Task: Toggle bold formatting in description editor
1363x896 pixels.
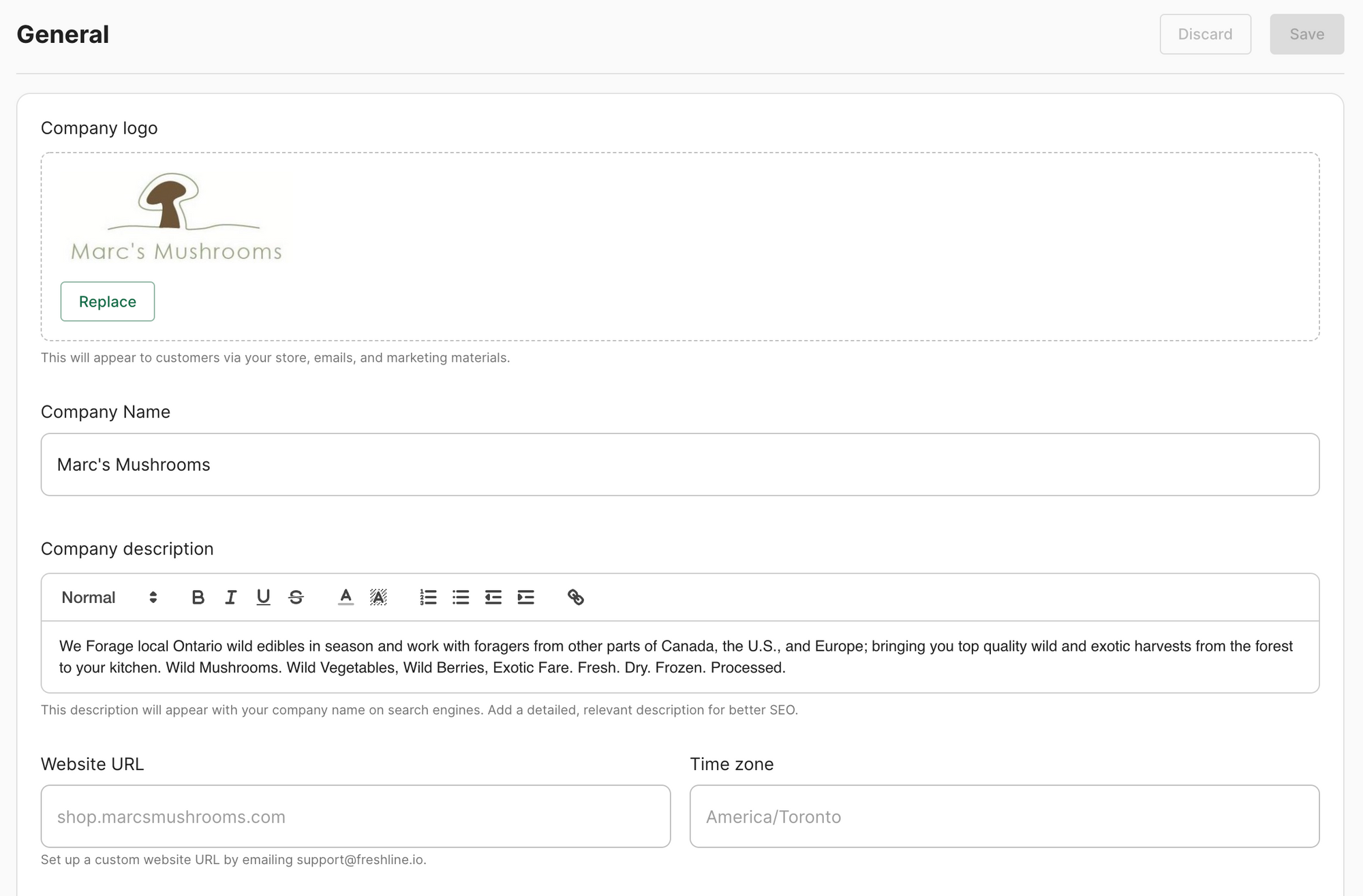Action: pos(198,598)
